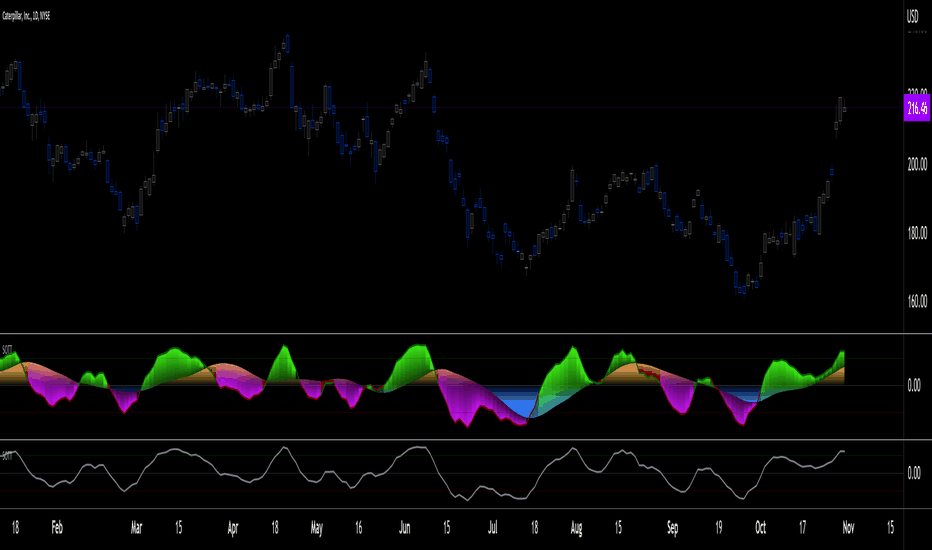Click the Sep date label
Screen dimensions: 932x550
click(x=672, y=527)
